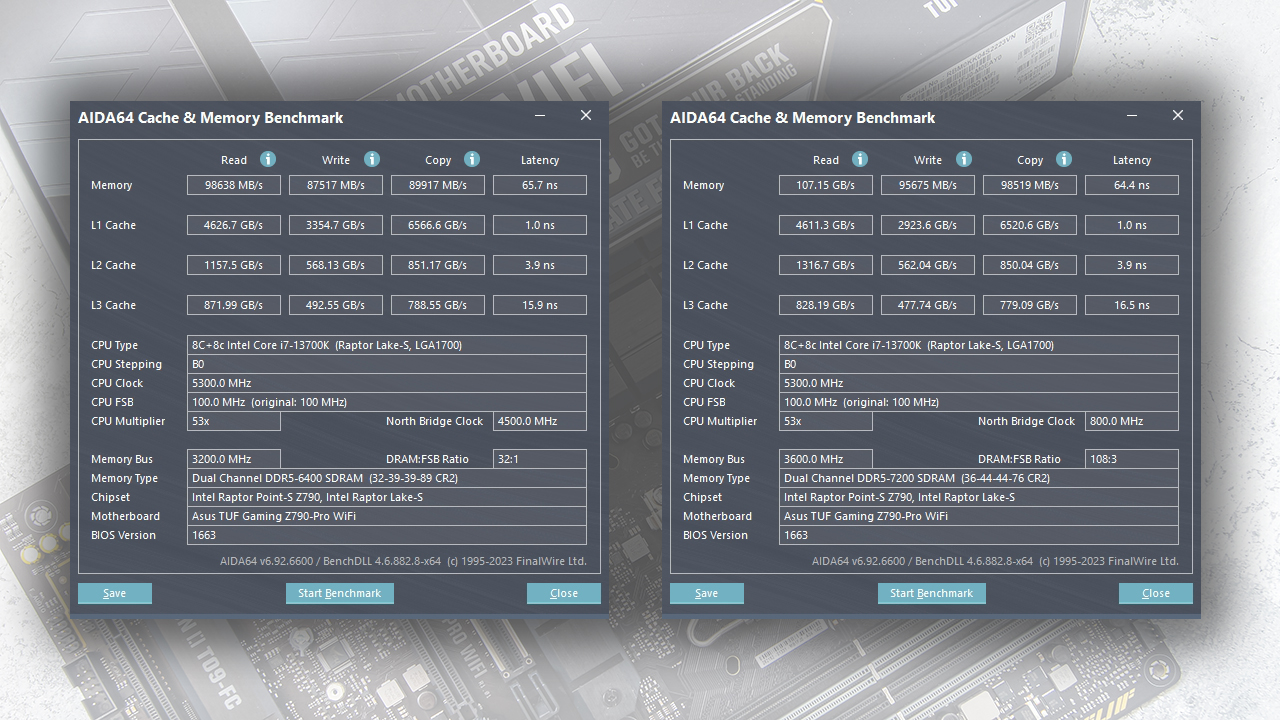
Task: Start Benchmark in the right DDR5-7200 window
Action: pyautogui.click(x=931, y=593)
